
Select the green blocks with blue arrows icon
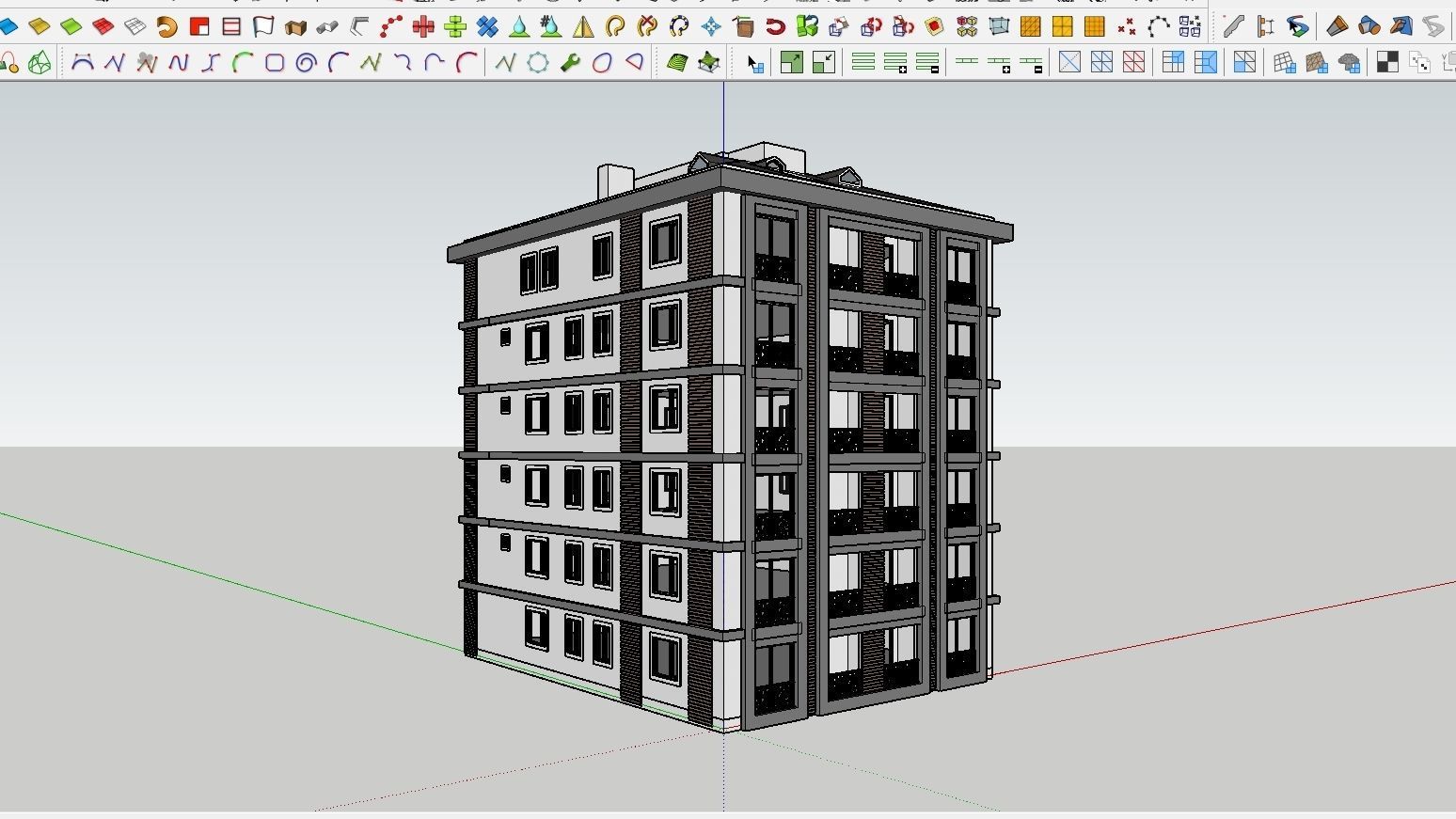[x=807, y=26]
